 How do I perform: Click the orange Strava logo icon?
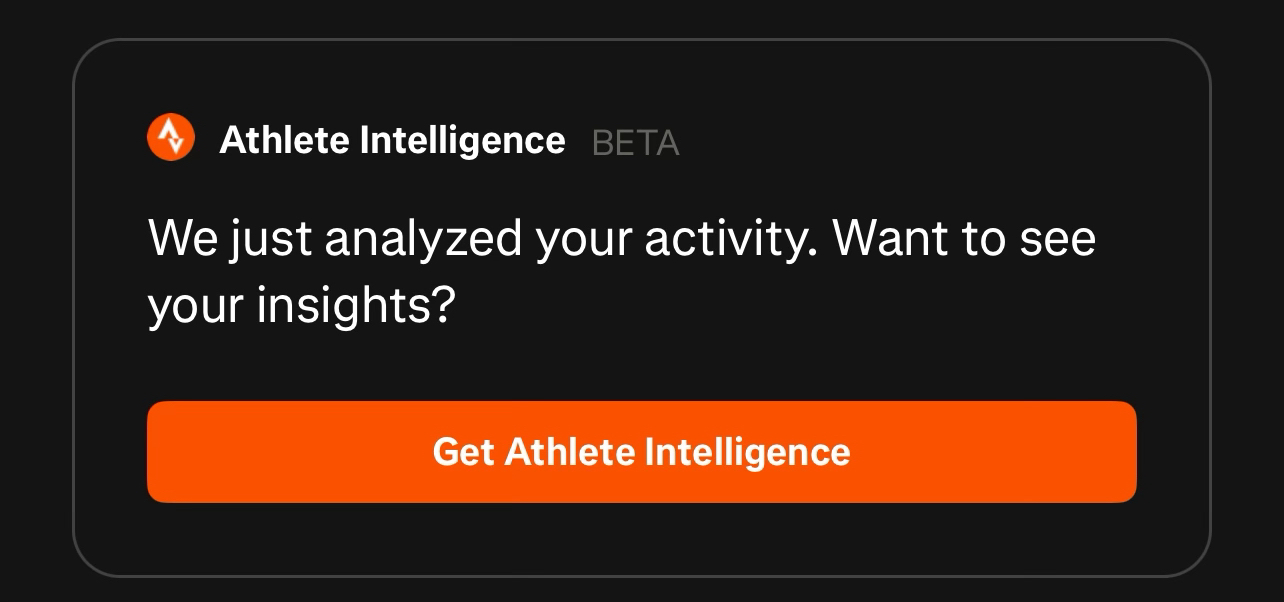coord(171,137)
